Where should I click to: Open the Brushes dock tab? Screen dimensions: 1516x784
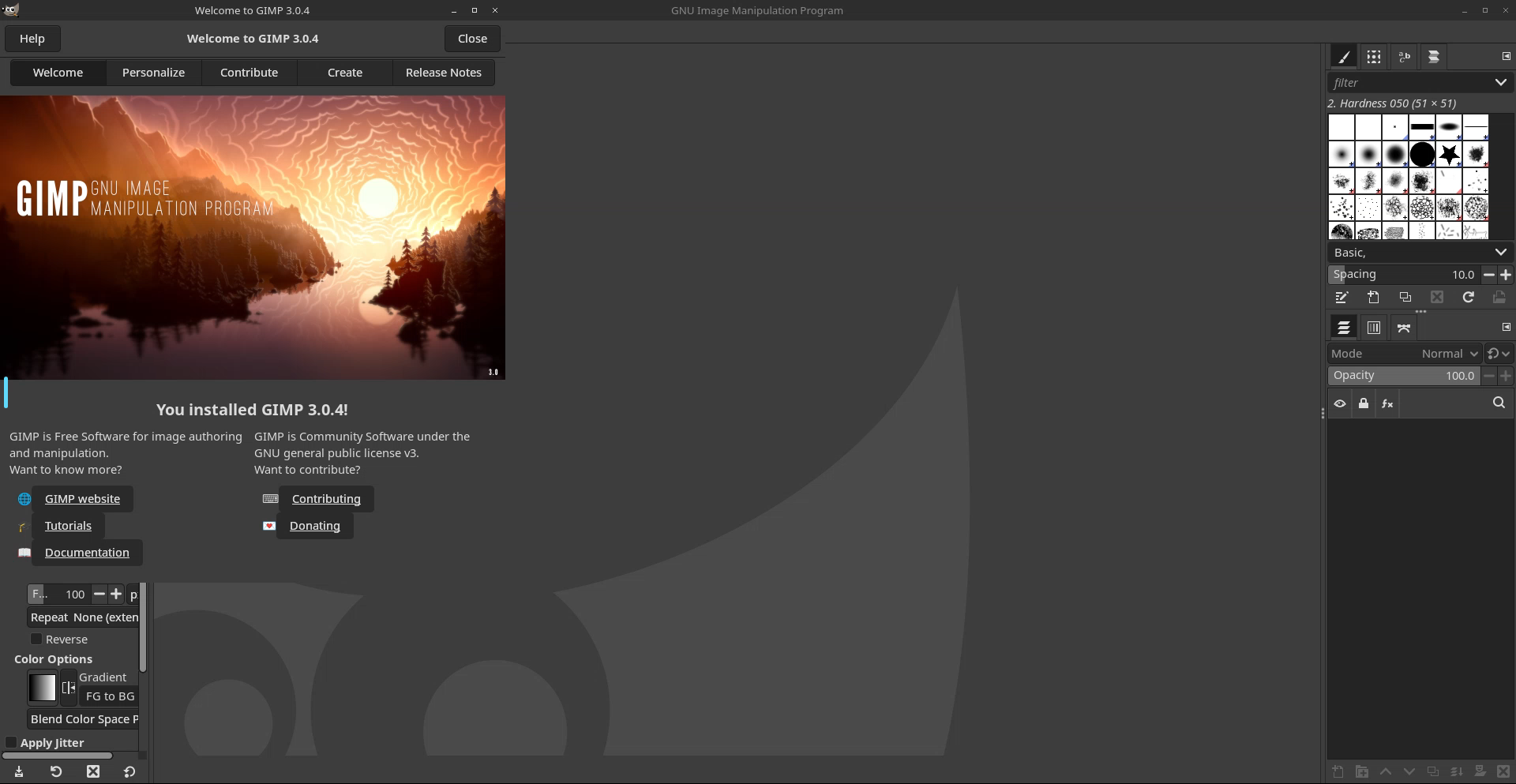[1344, 57]
